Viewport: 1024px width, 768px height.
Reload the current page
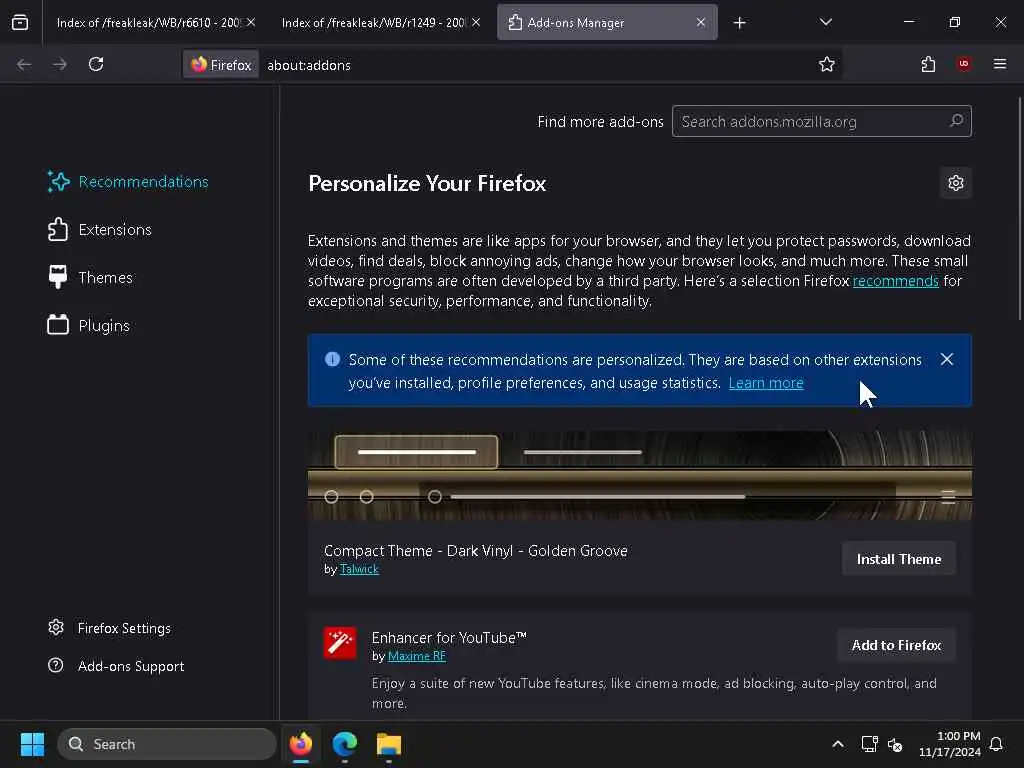tap(96, 64)
